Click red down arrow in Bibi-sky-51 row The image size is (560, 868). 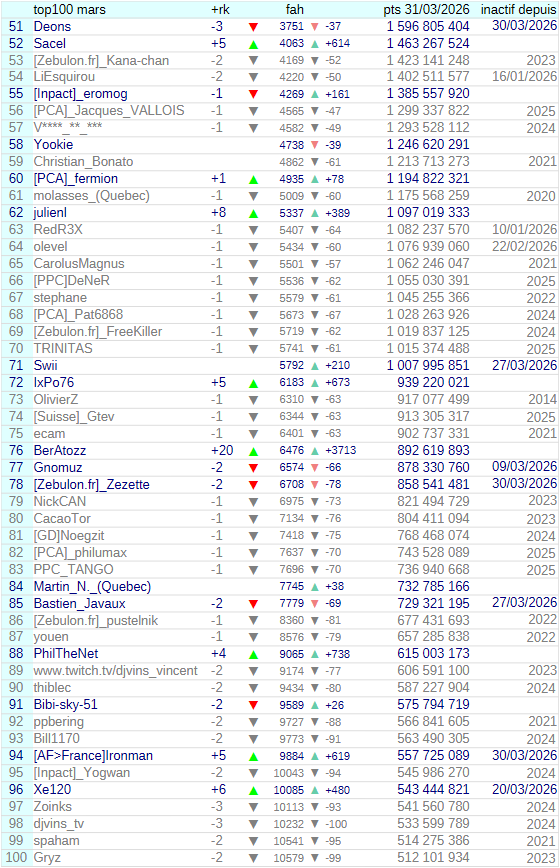[253, 705]
